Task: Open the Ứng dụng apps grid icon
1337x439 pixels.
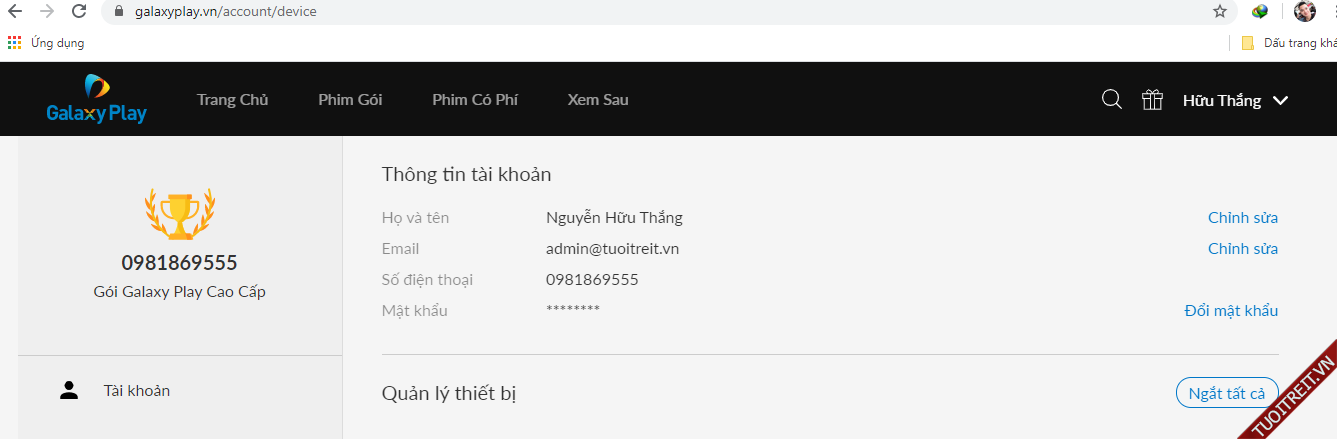Action: coord(15,43)
